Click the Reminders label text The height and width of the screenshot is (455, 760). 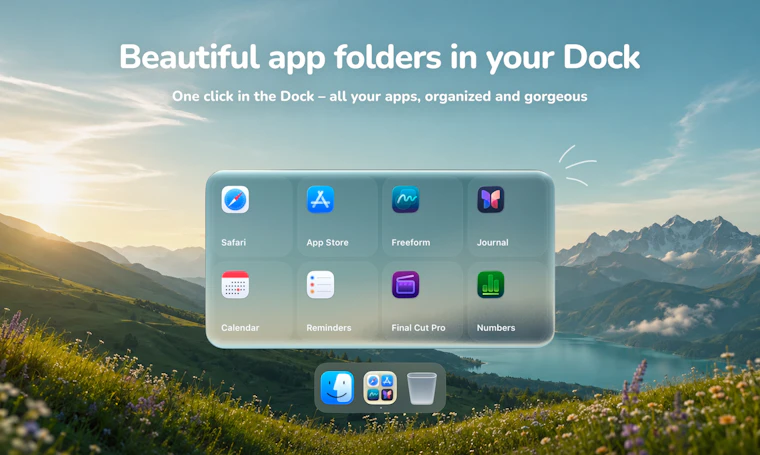(329, 328)
